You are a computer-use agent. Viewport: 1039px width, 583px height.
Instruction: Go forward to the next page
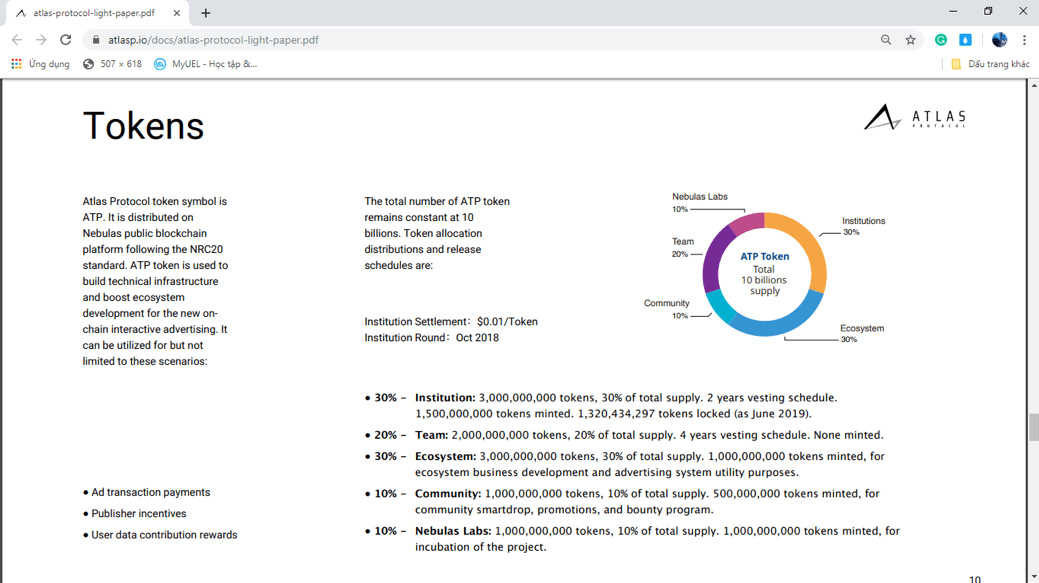point(41,40)
